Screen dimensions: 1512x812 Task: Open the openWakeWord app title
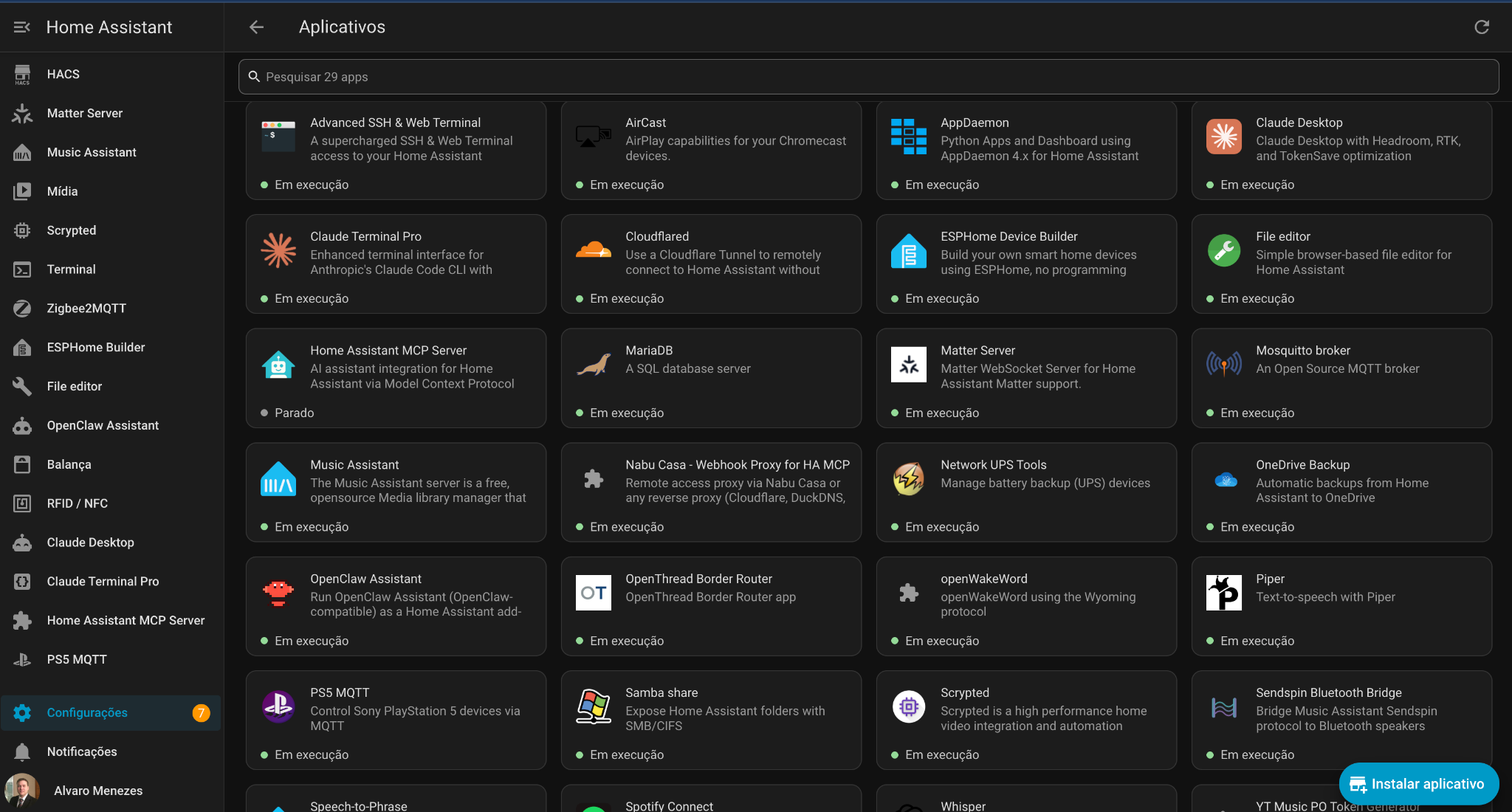click(984, 579)
